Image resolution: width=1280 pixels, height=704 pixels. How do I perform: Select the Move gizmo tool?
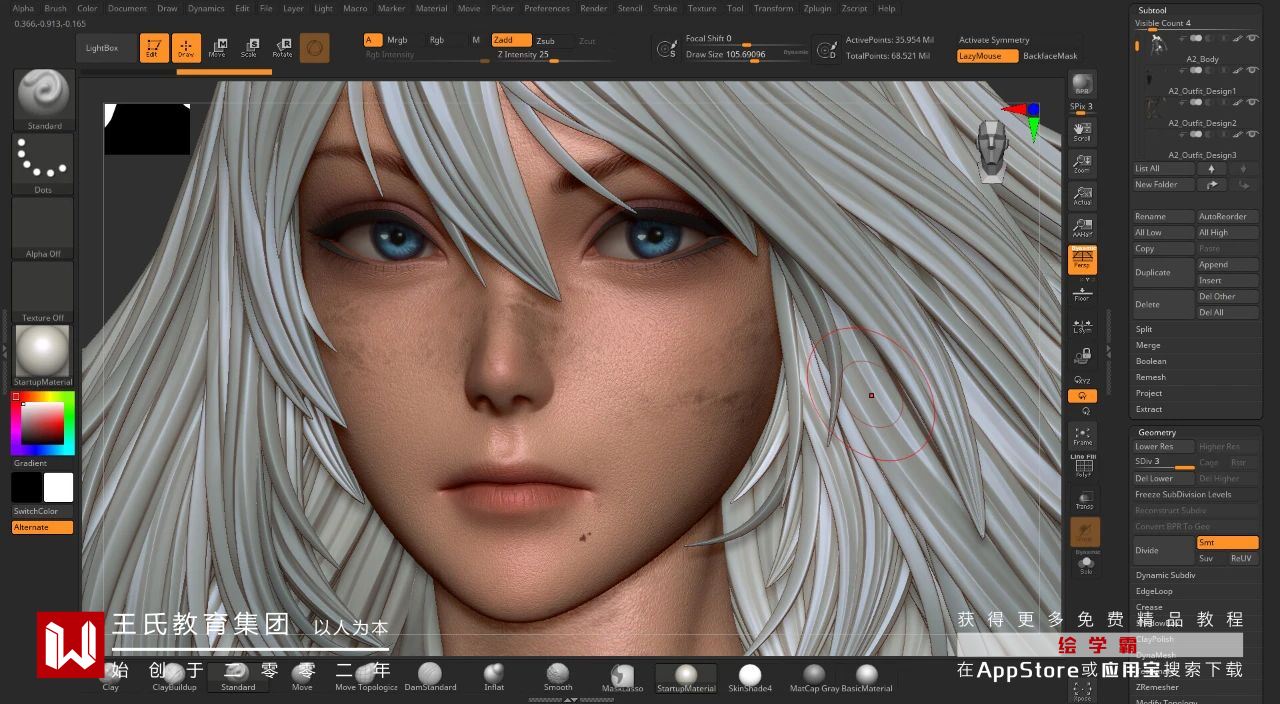click(x=217, y=47)
